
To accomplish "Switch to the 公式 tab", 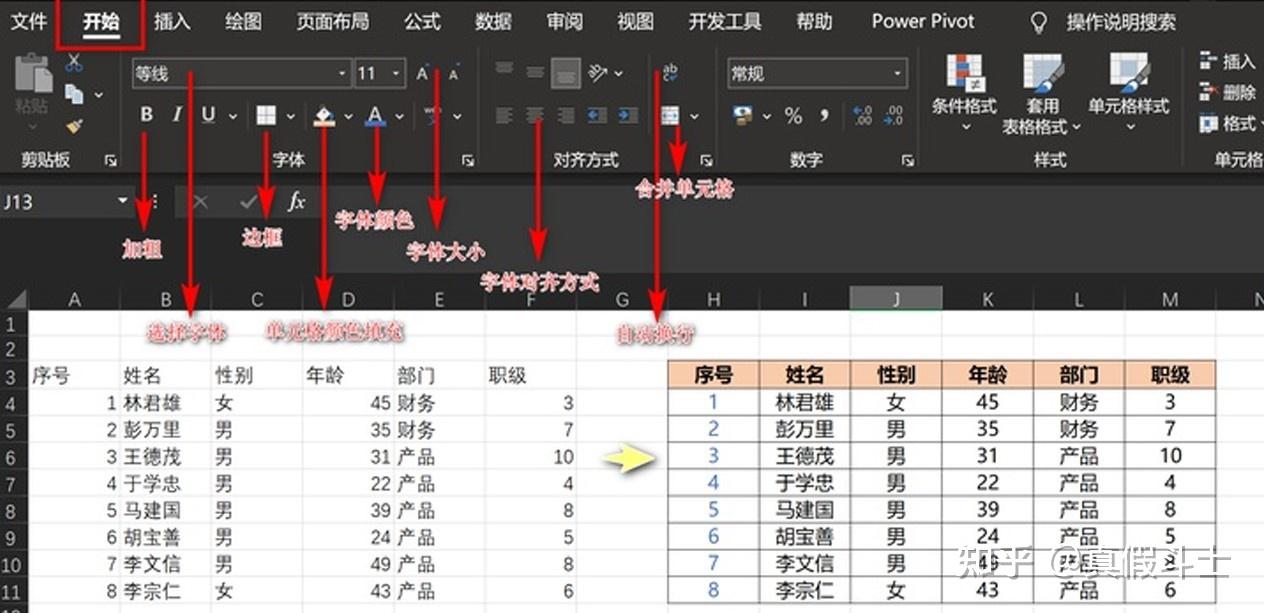I will point(422,21).
